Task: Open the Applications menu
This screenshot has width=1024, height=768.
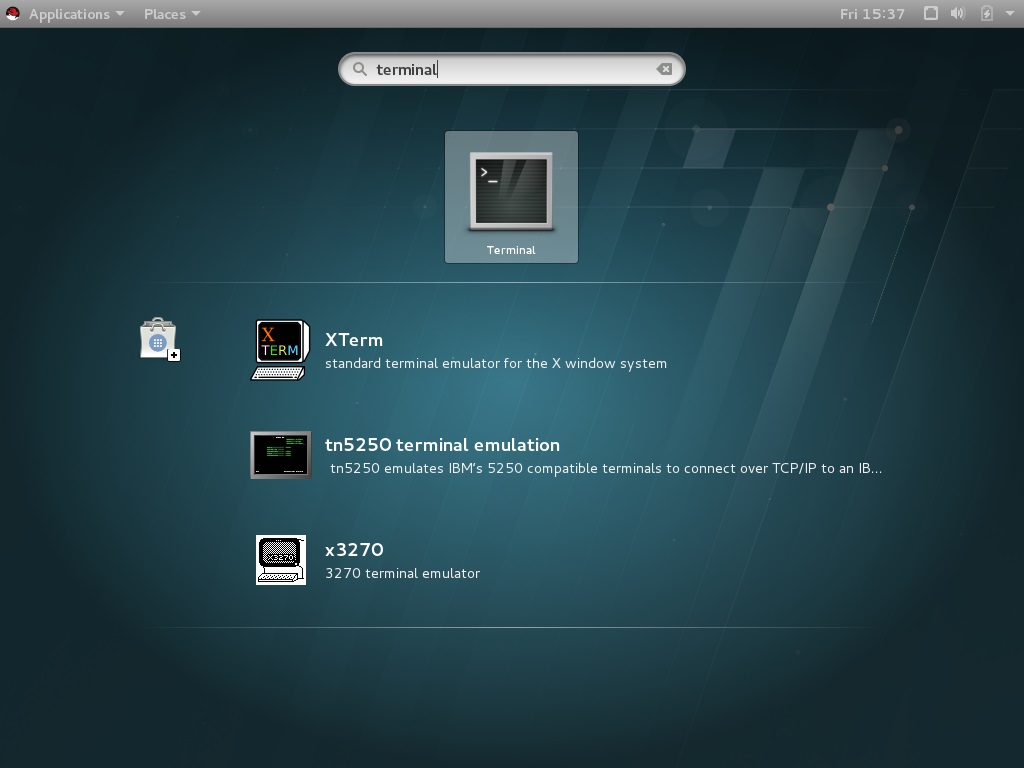Action: [x=76, y=14]
